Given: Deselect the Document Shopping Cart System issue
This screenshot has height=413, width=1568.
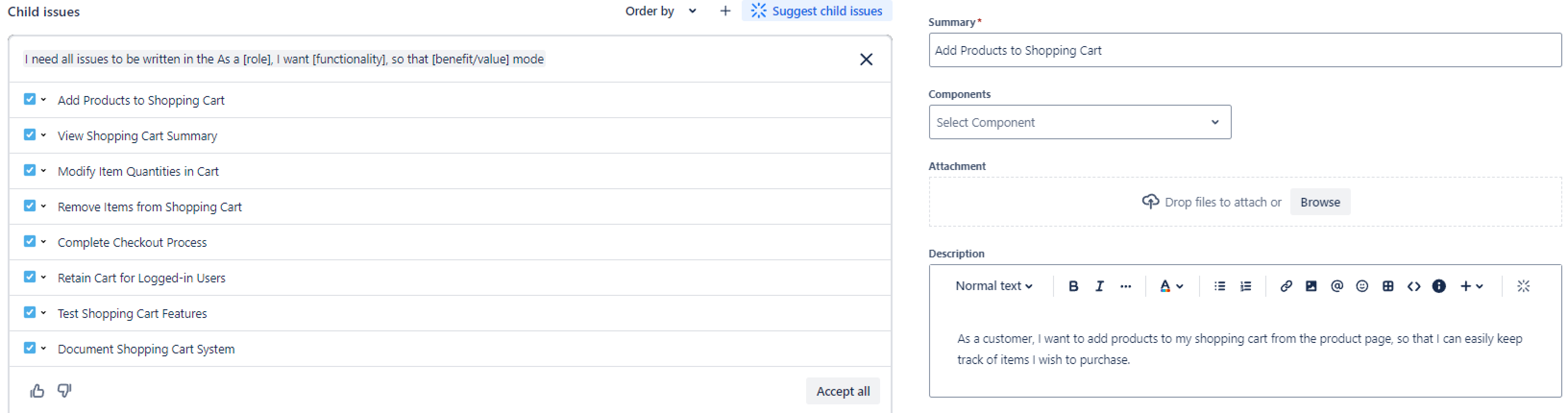Looking at the screenshot, I should [30, 348].
